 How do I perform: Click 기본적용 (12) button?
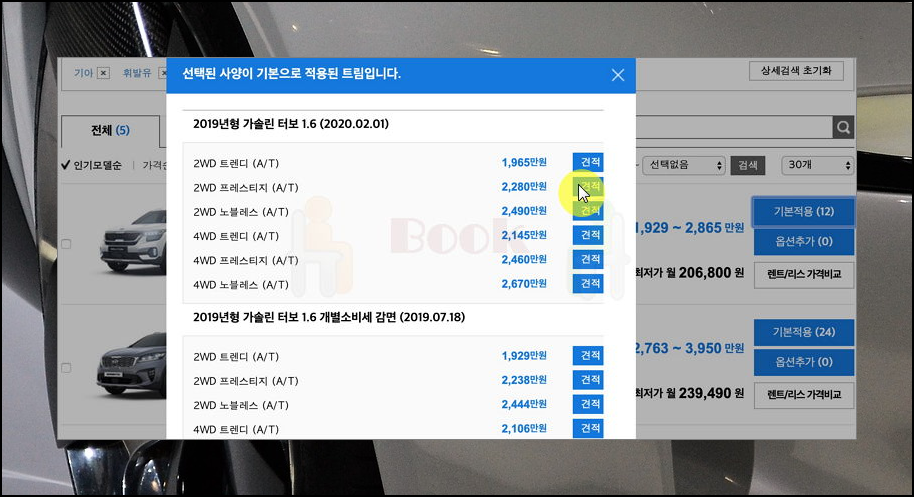(x=804, y=212)
